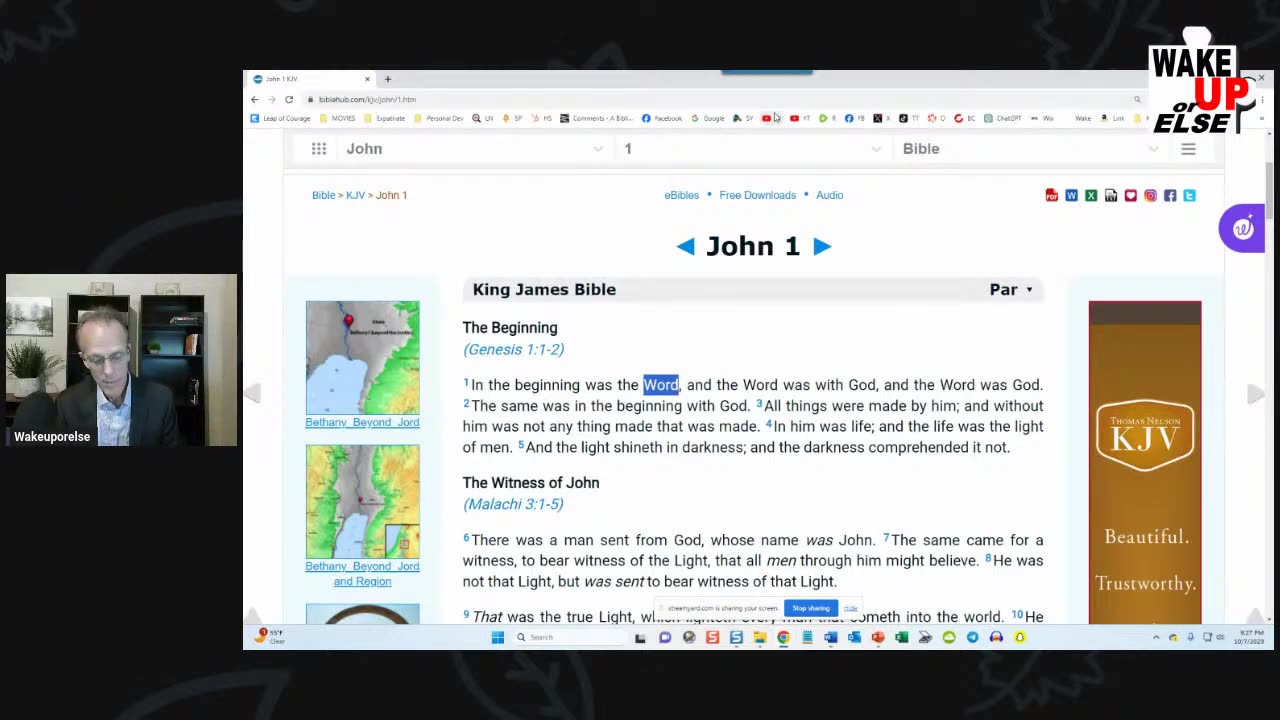Click the purple Wordtune assistant button
This screenshot has width=1280, height=720.
(x=1242, y=229)
